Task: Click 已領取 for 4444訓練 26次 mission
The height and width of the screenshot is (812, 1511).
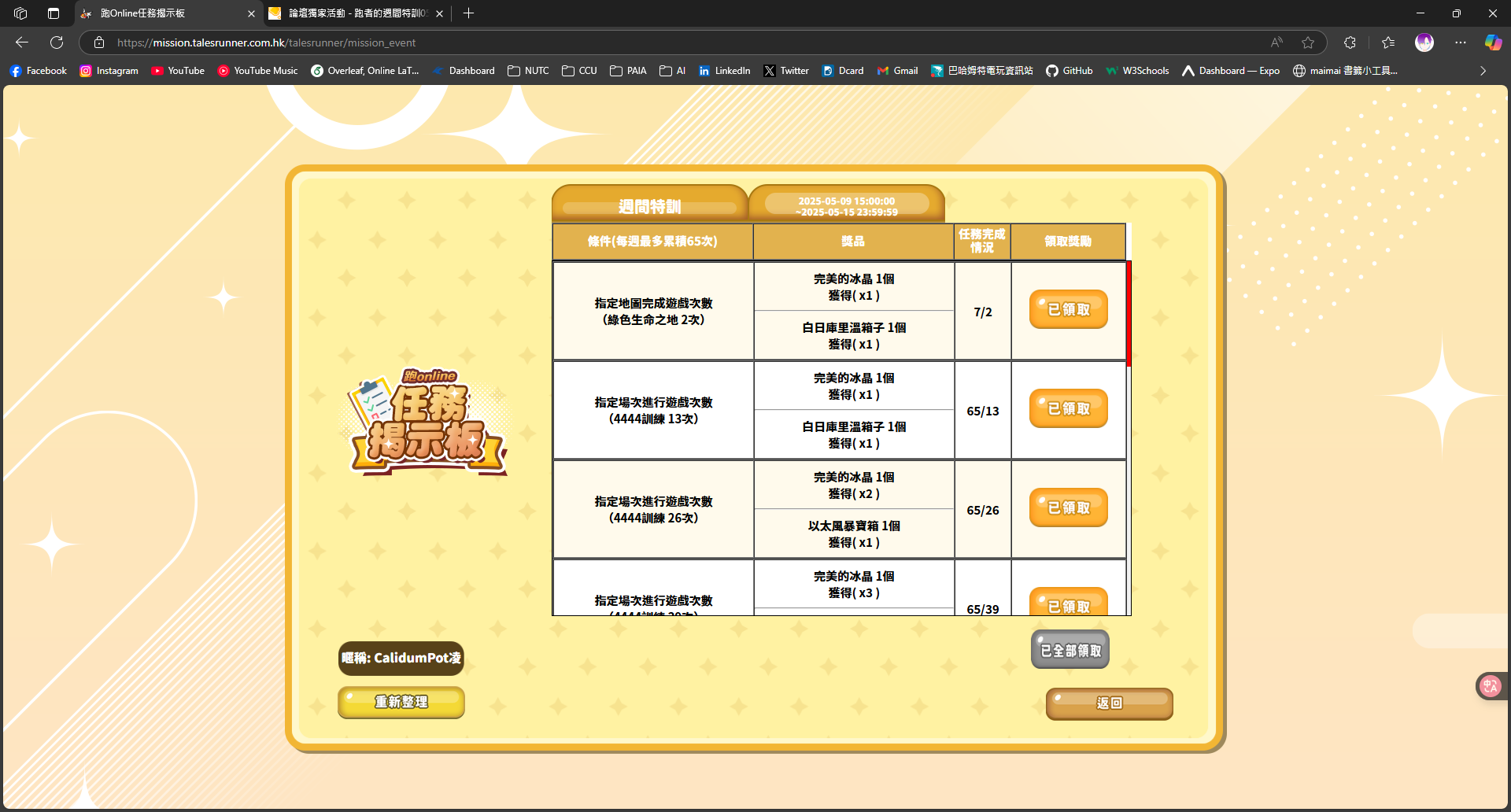Action: click(1069, 507)
